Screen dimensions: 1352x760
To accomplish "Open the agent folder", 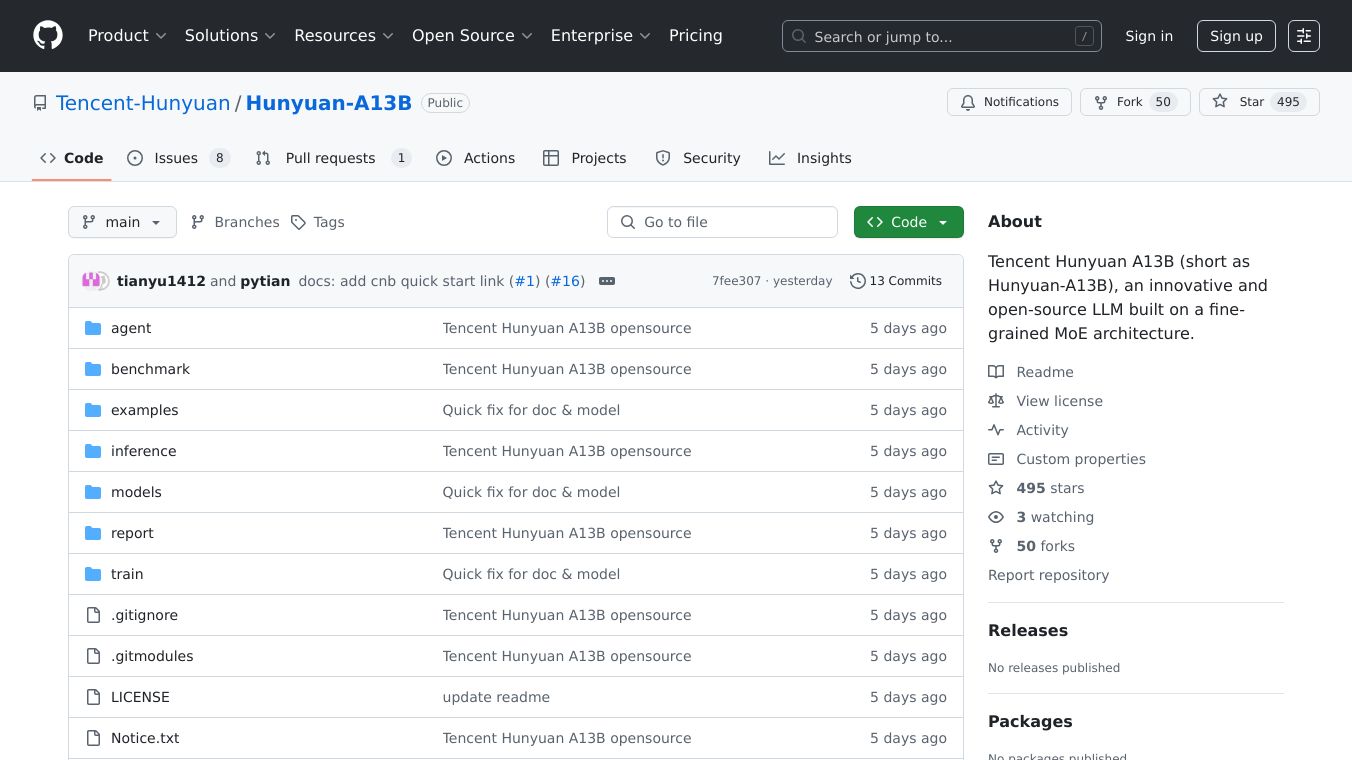I will (x=131, y=328).
